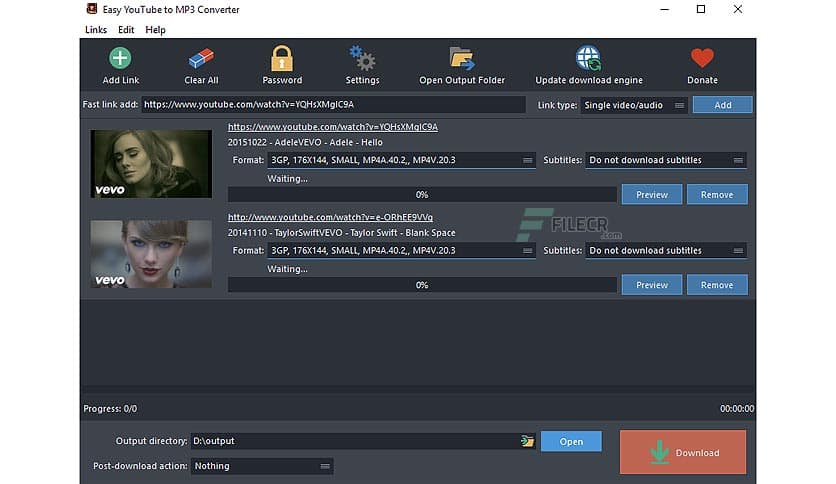This screenshot has height=484, width=836.
Task: Expand Subtitles dropdown for Adele - Hello
Action: pyautogui.click(x=666, y=160)
